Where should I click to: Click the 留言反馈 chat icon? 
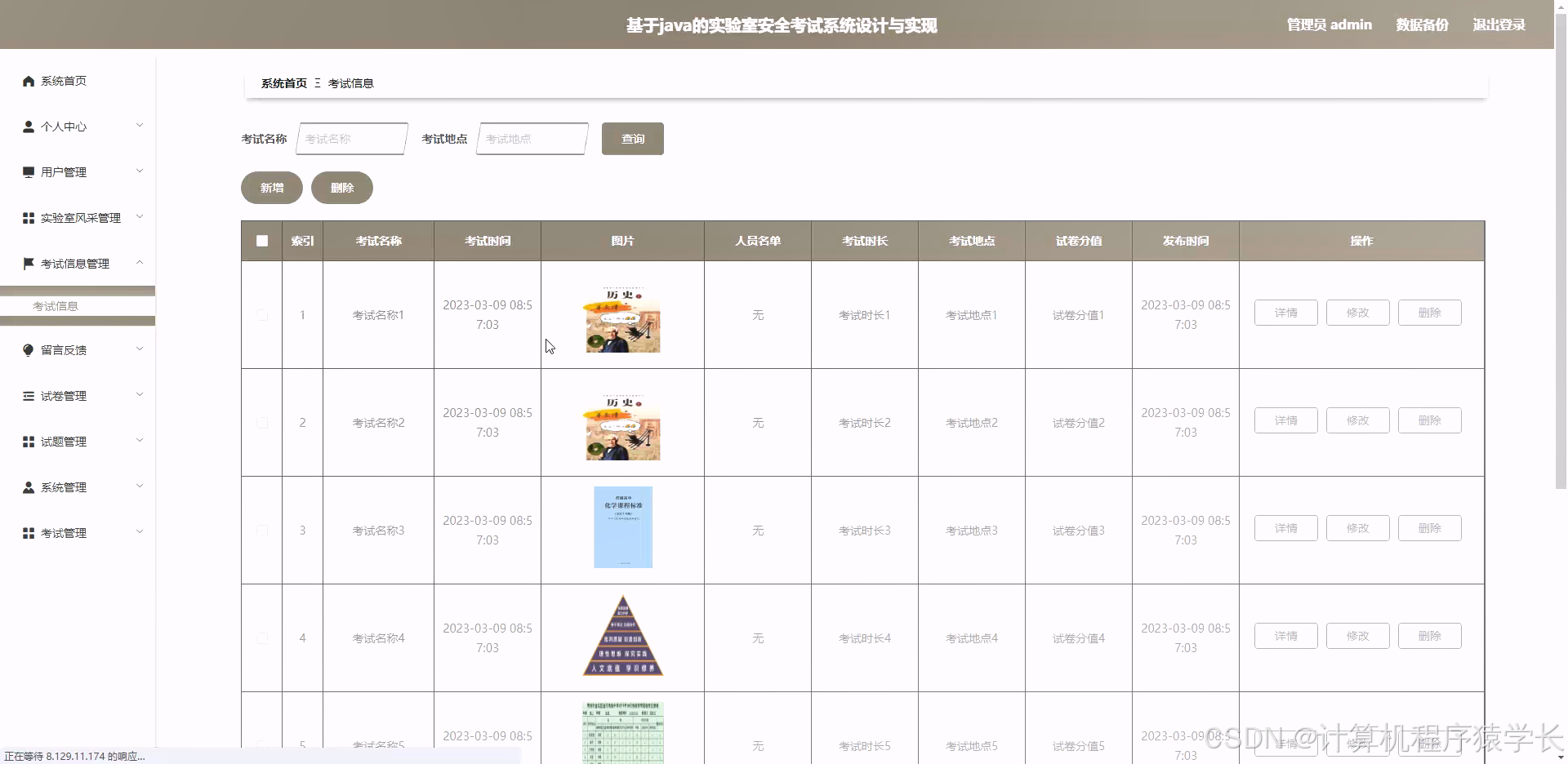28,349
